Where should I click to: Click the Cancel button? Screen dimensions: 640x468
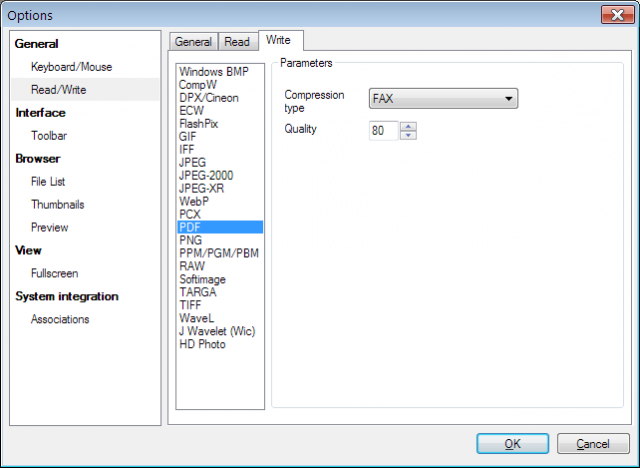593,444
